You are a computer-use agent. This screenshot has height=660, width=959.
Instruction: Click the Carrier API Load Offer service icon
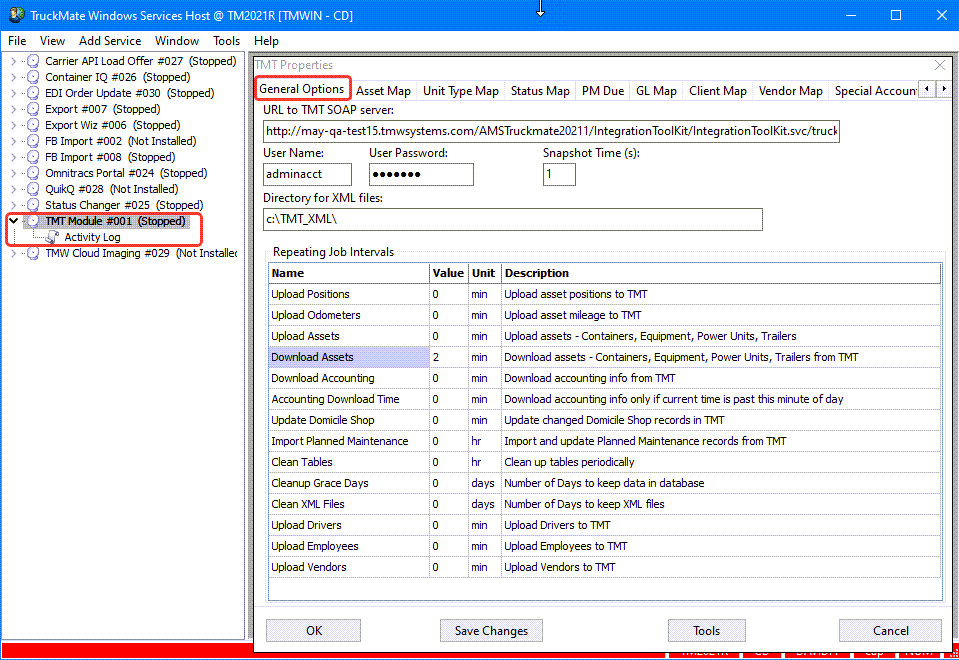[33, 61]
